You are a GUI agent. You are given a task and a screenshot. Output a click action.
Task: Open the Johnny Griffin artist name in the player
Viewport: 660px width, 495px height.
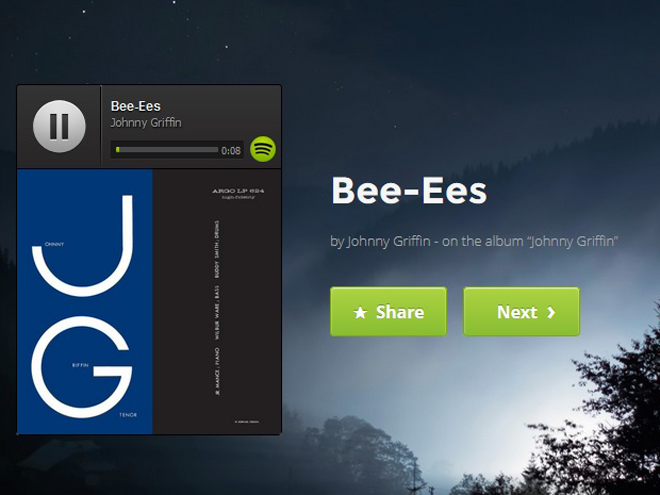tap(146, 123)
